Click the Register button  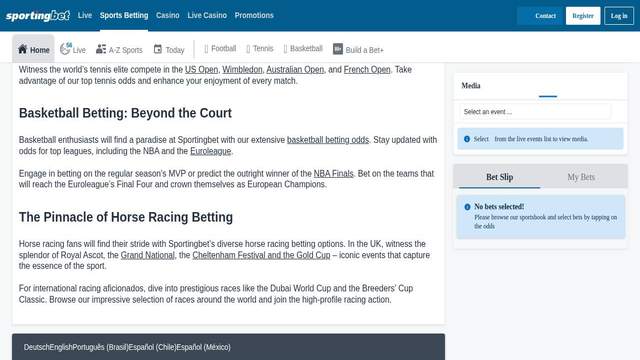pyautogui.click(x=583, y=16)
